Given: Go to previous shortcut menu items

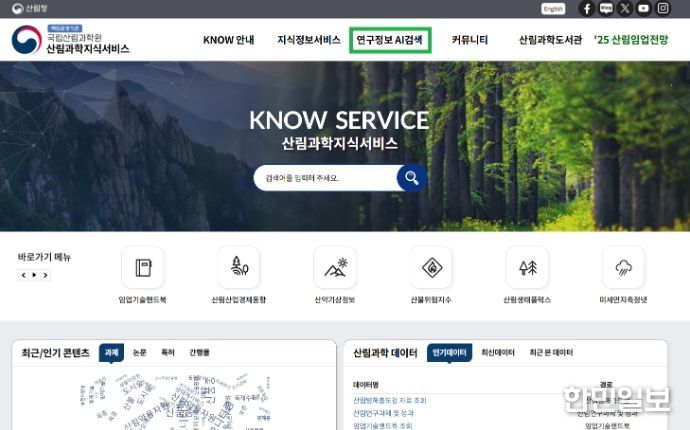Looking at the screenshot, I should click(23, 275).
